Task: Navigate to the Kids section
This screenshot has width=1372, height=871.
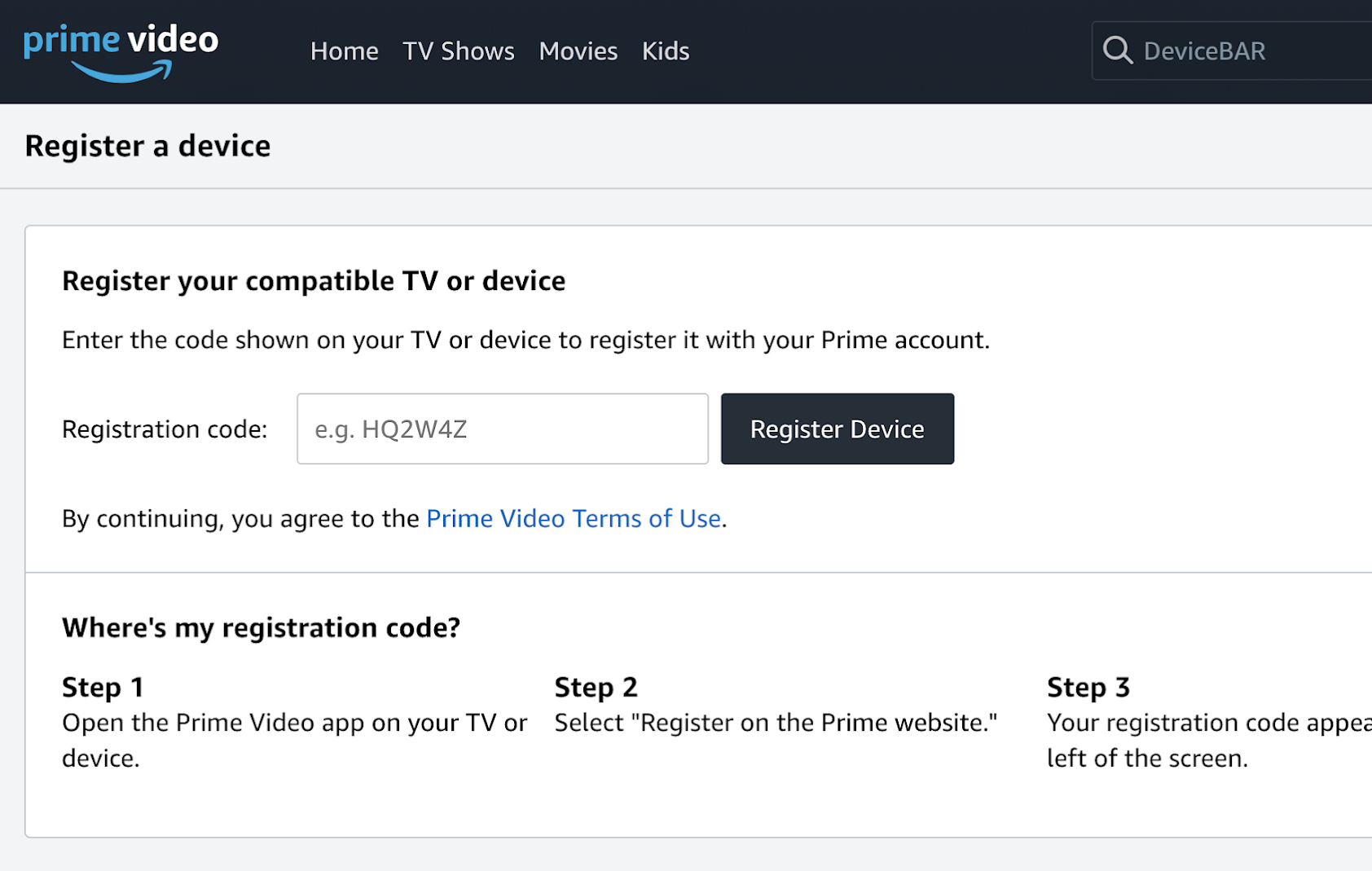Action: coord(665,51)
